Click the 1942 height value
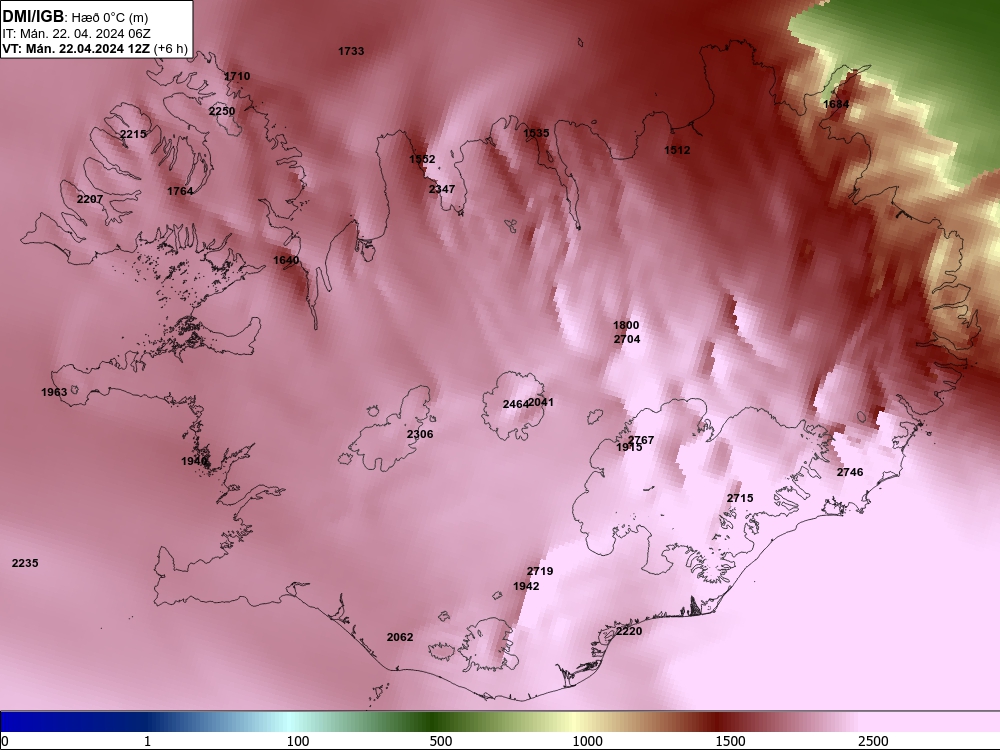 (526, 585)
